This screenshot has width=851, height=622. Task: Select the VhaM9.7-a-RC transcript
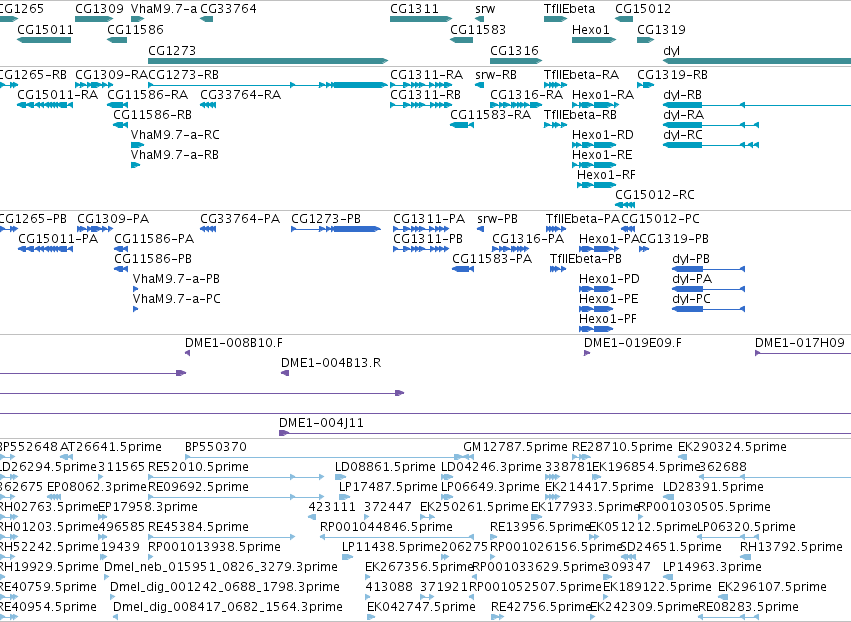(x=137, y=145)
